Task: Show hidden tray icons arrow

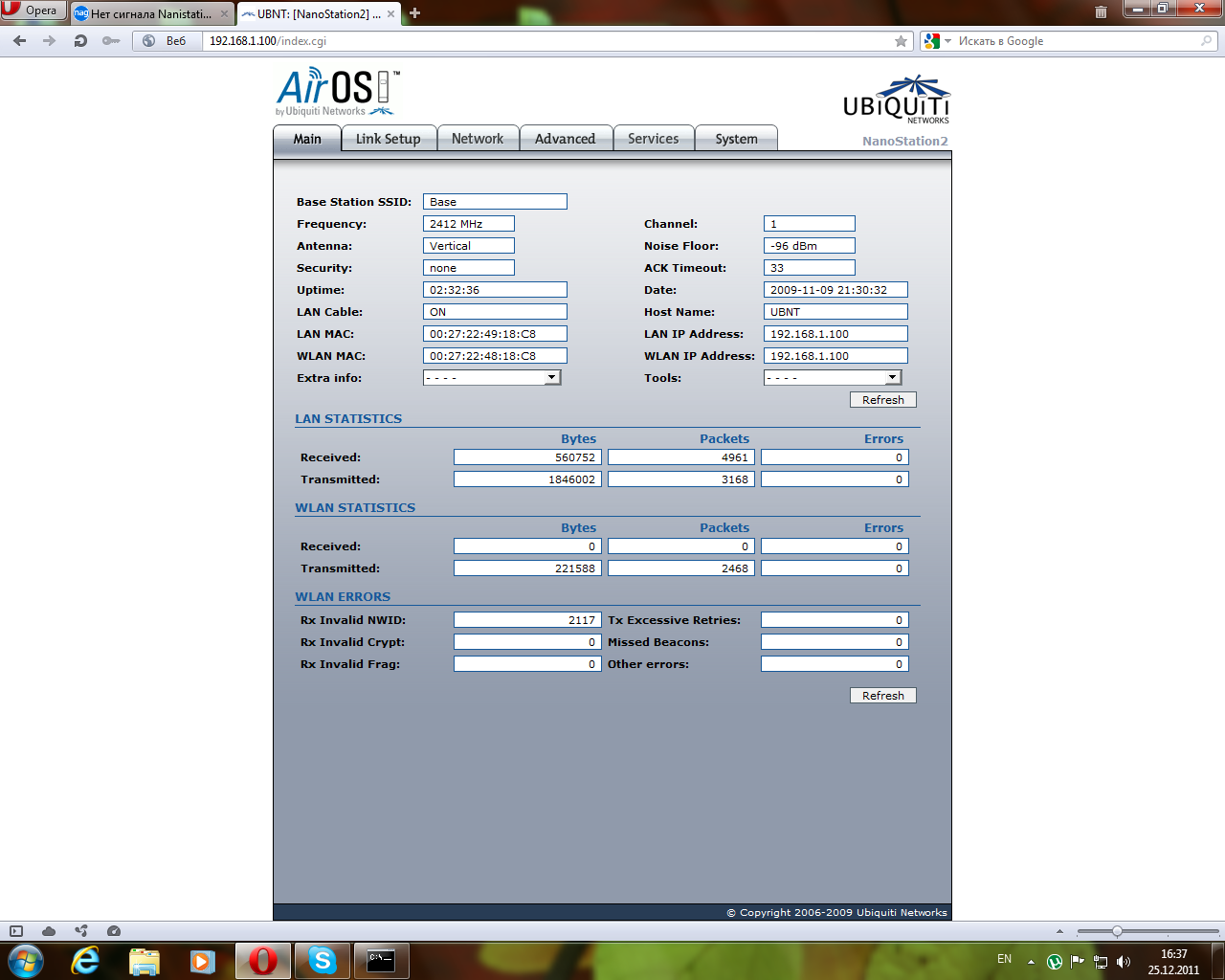Action: 1031,962
